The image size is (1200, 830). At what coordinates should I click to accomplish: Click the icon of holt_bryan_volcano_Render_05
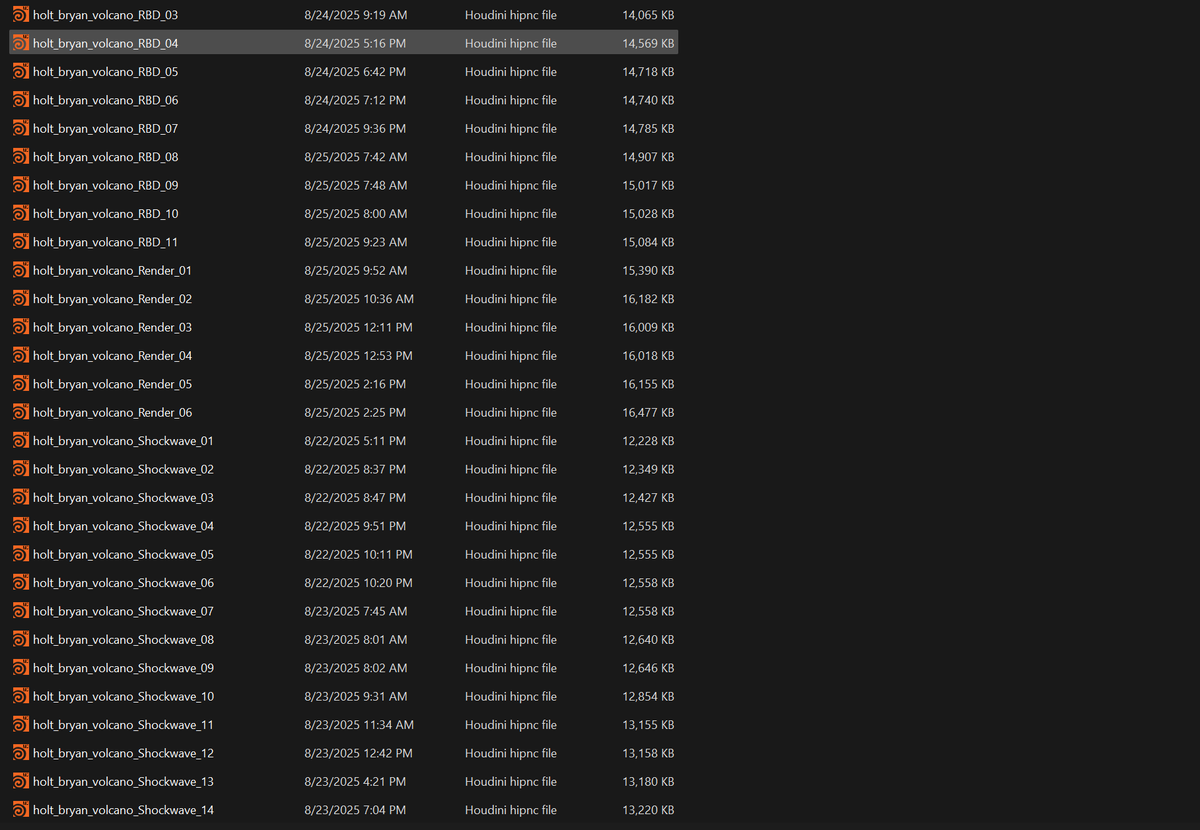(x=21, y=384)
